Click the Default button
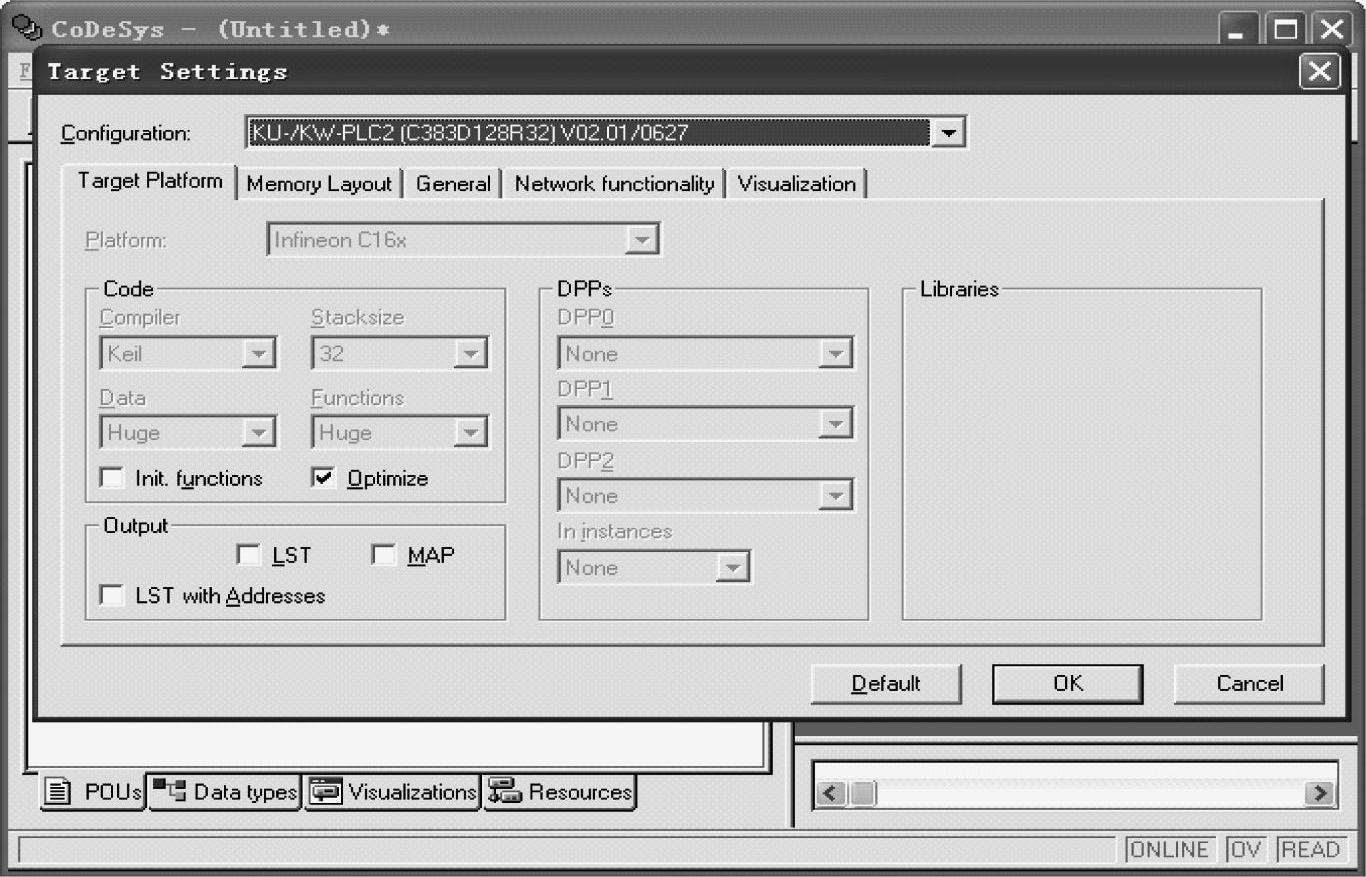This screenshot has height=877, width=1366. point(886,684)
